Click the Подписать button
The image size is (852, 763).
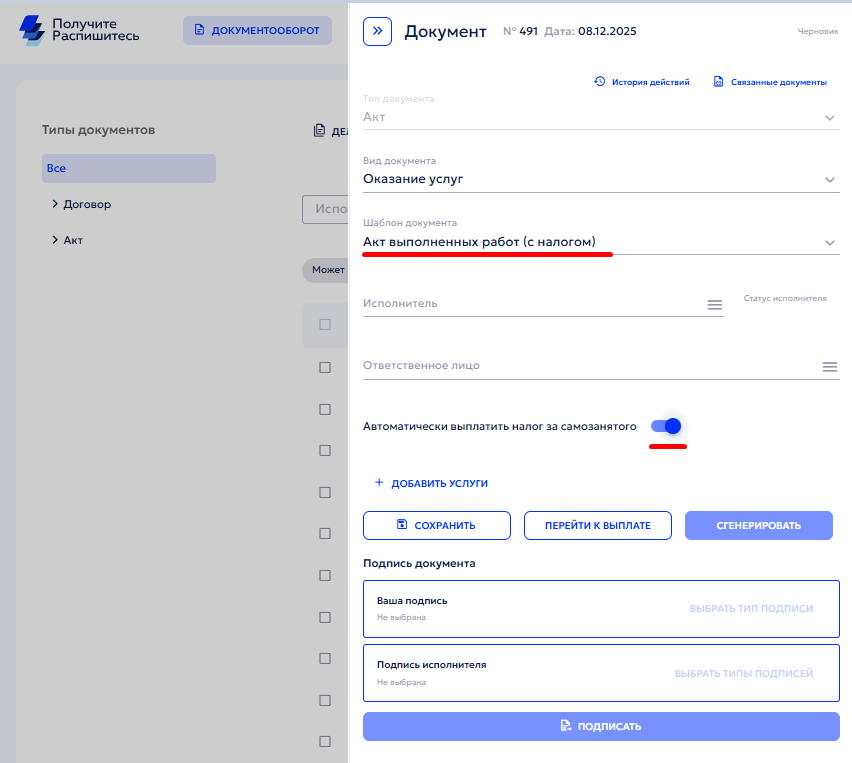601,727
